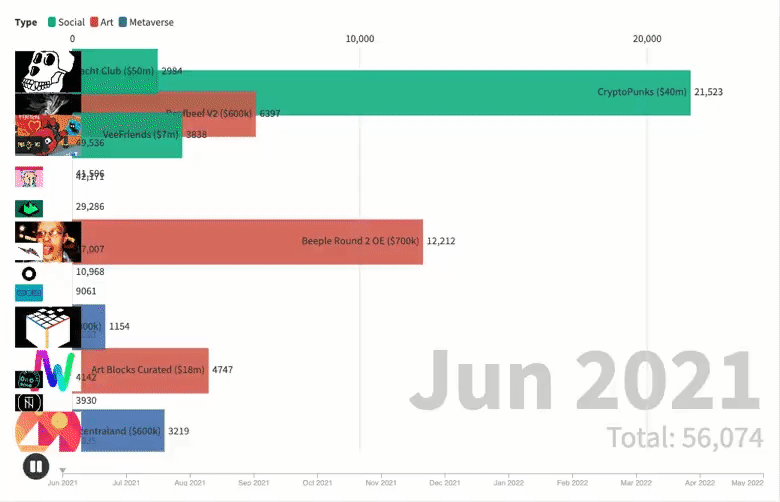This screenshot has height=502, width=780.
Task: Click the white cube thumbnail image
Action: tap(48, 327)
